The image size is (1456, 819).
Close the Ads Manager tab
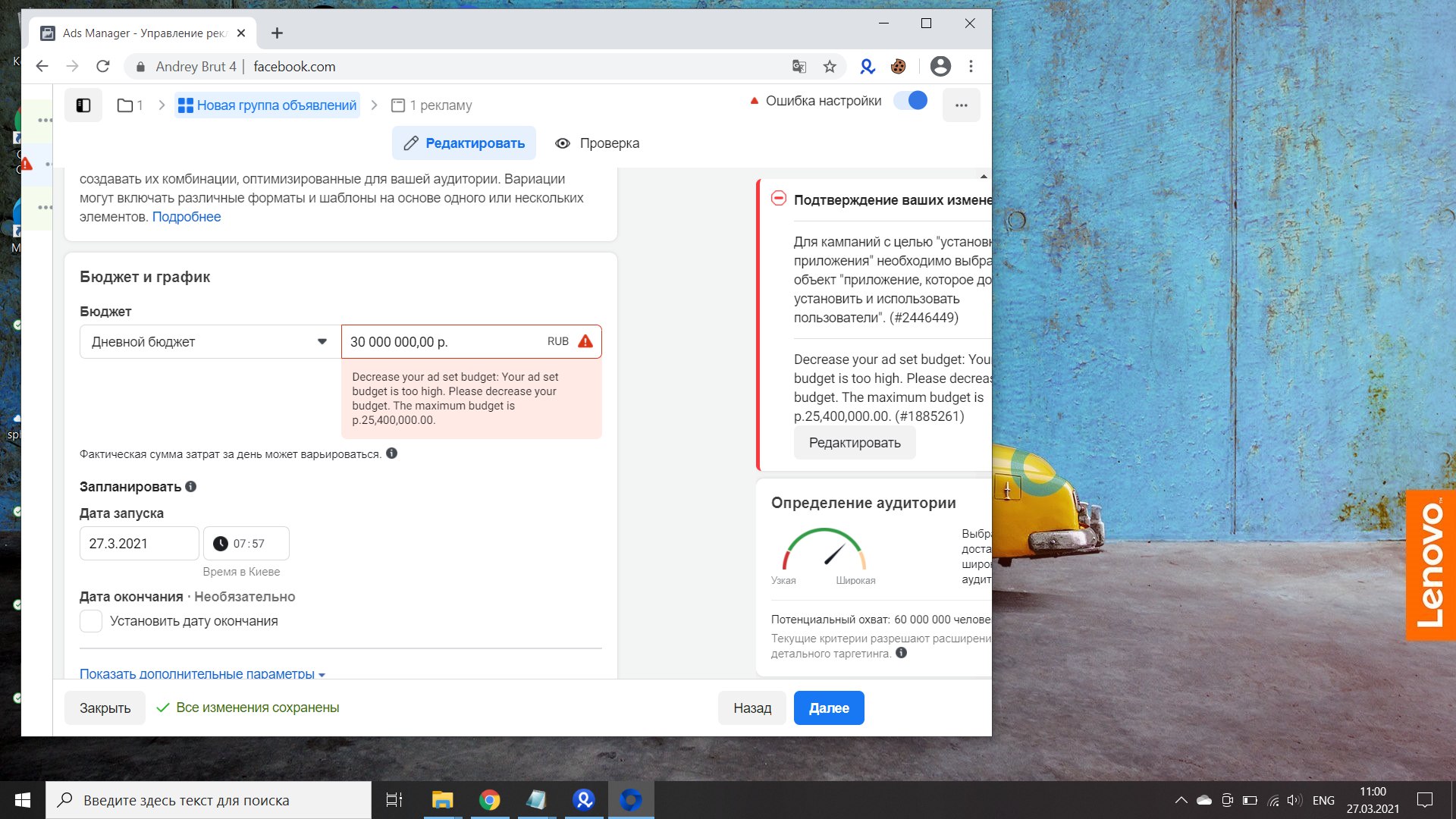[x=241, y=33]
